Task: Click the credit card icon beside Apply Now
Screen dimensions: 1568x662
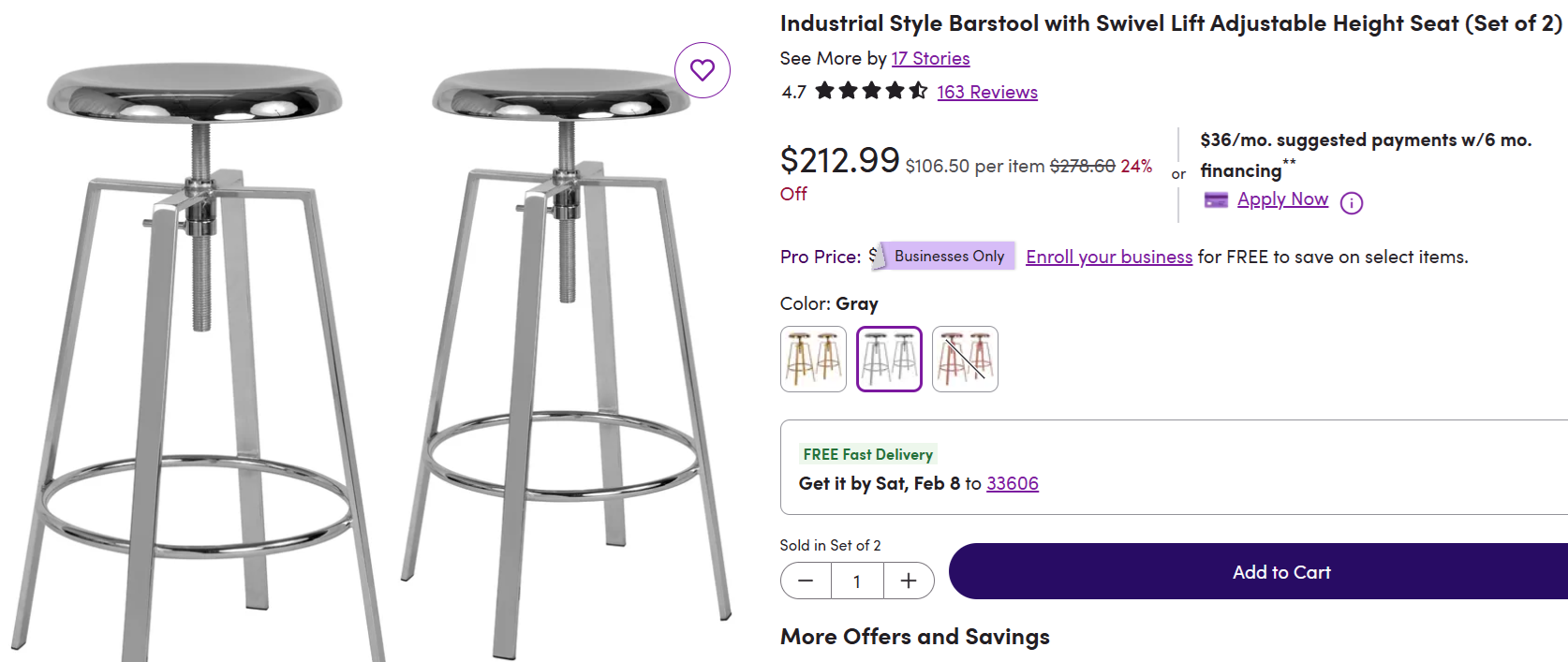Action: pyautogui.click(x=1216, y=199)
